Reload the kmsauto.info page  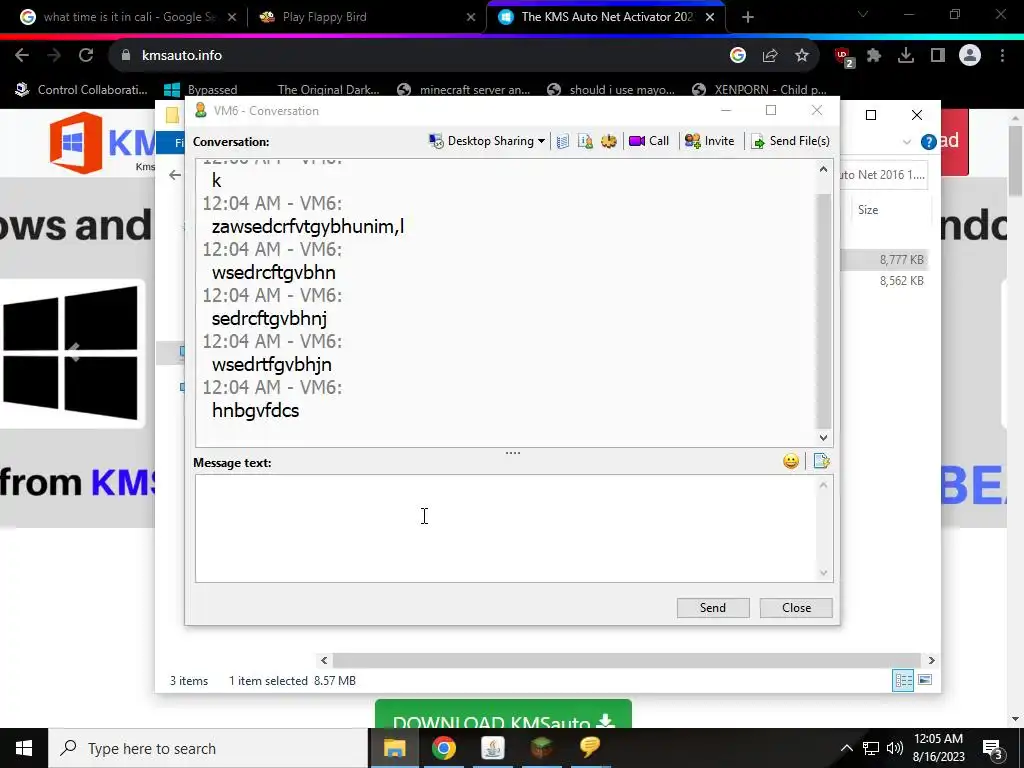pyautogui.click(x=86, y=56)
